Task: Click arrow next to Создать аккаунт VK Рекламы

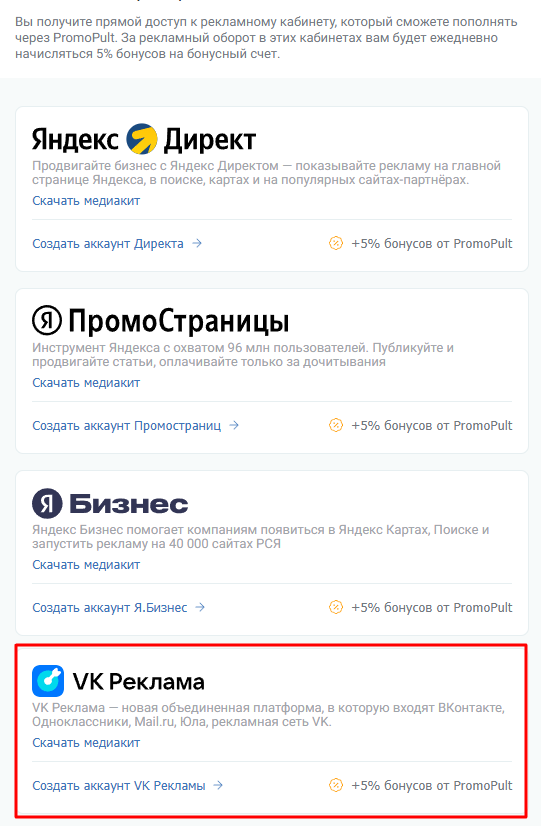Action: coord(218,785)
